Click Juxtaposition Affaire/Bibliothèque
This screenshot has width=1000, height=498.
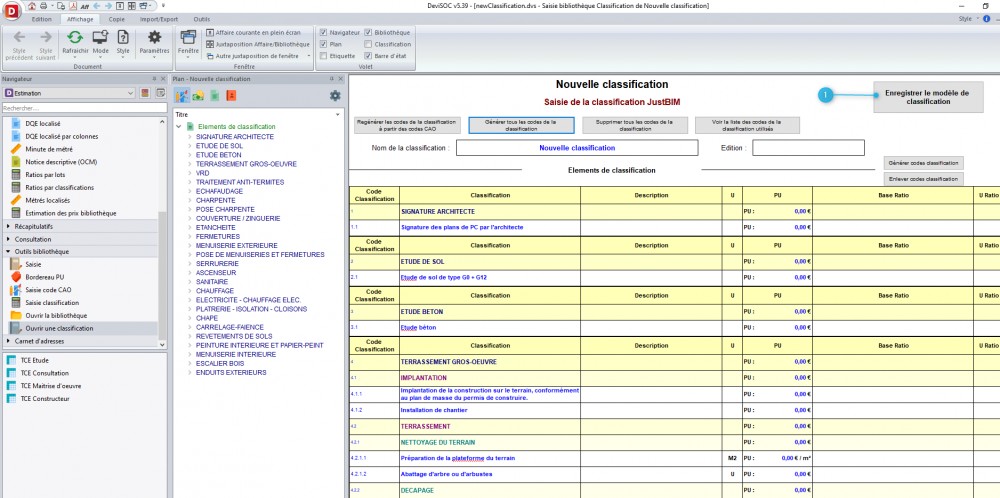coord(258,44)
